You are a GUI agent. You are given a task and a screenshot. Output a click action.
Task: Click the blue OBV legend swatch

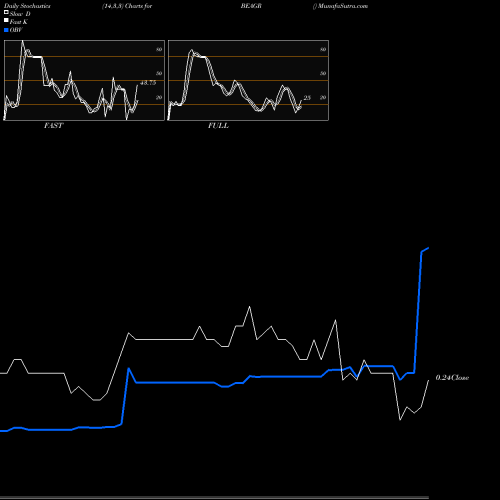pyautogui.click(x=6, y=30)
